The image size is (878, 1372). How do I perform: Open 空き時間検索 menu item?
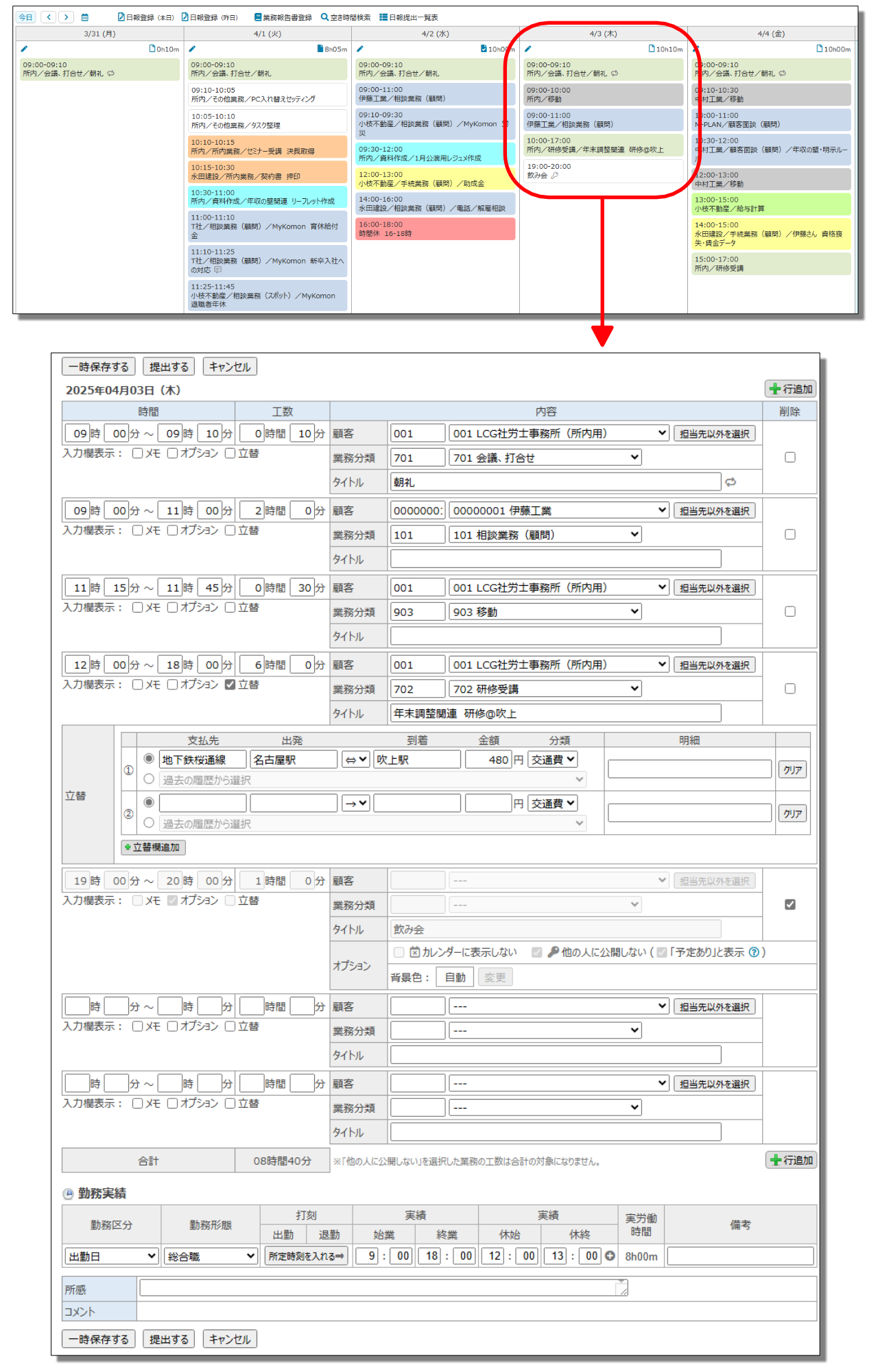coord(346,17)
